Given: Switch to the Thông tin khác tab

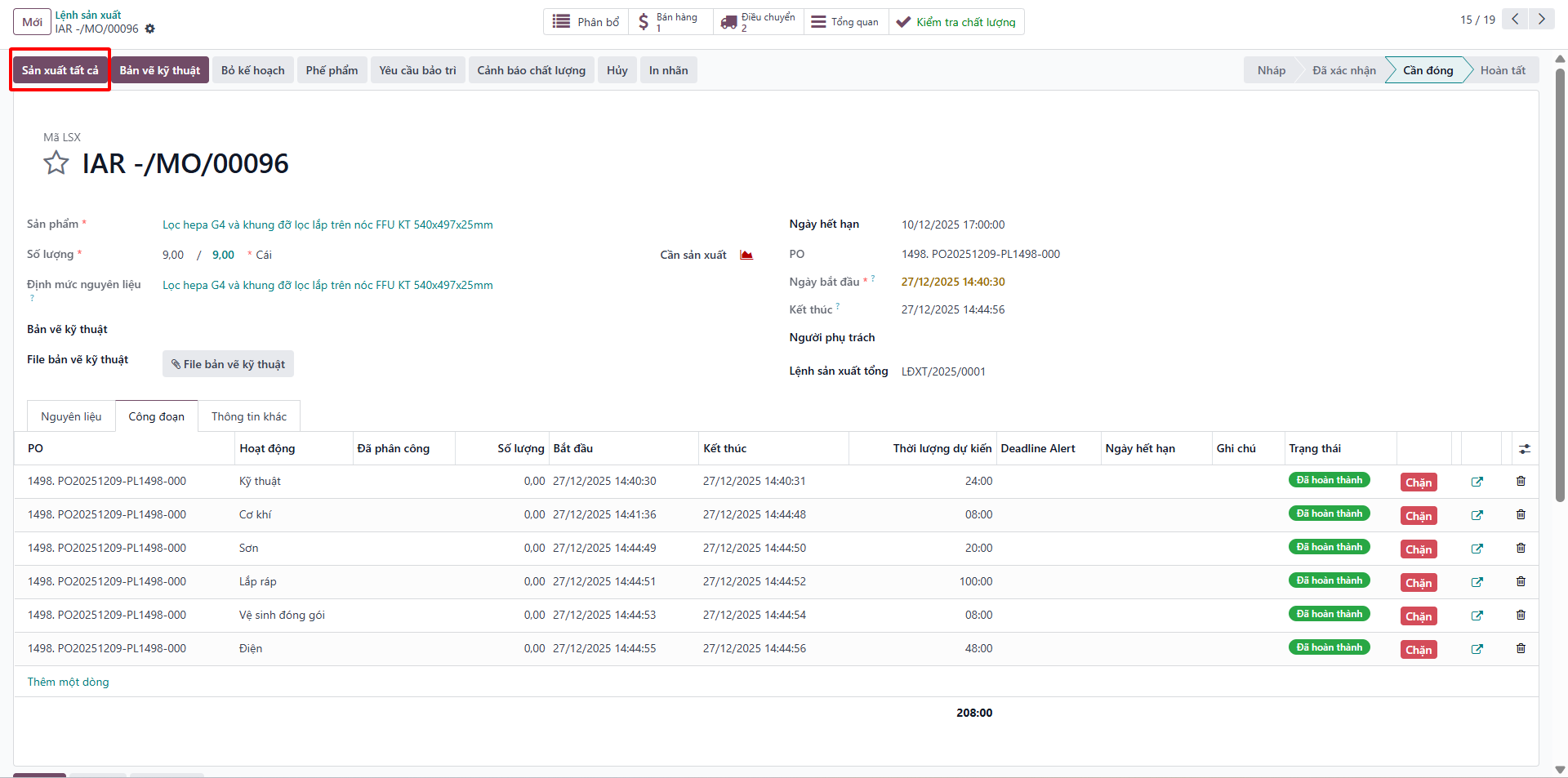Looking at the screenshot, I should pos(249,416).
